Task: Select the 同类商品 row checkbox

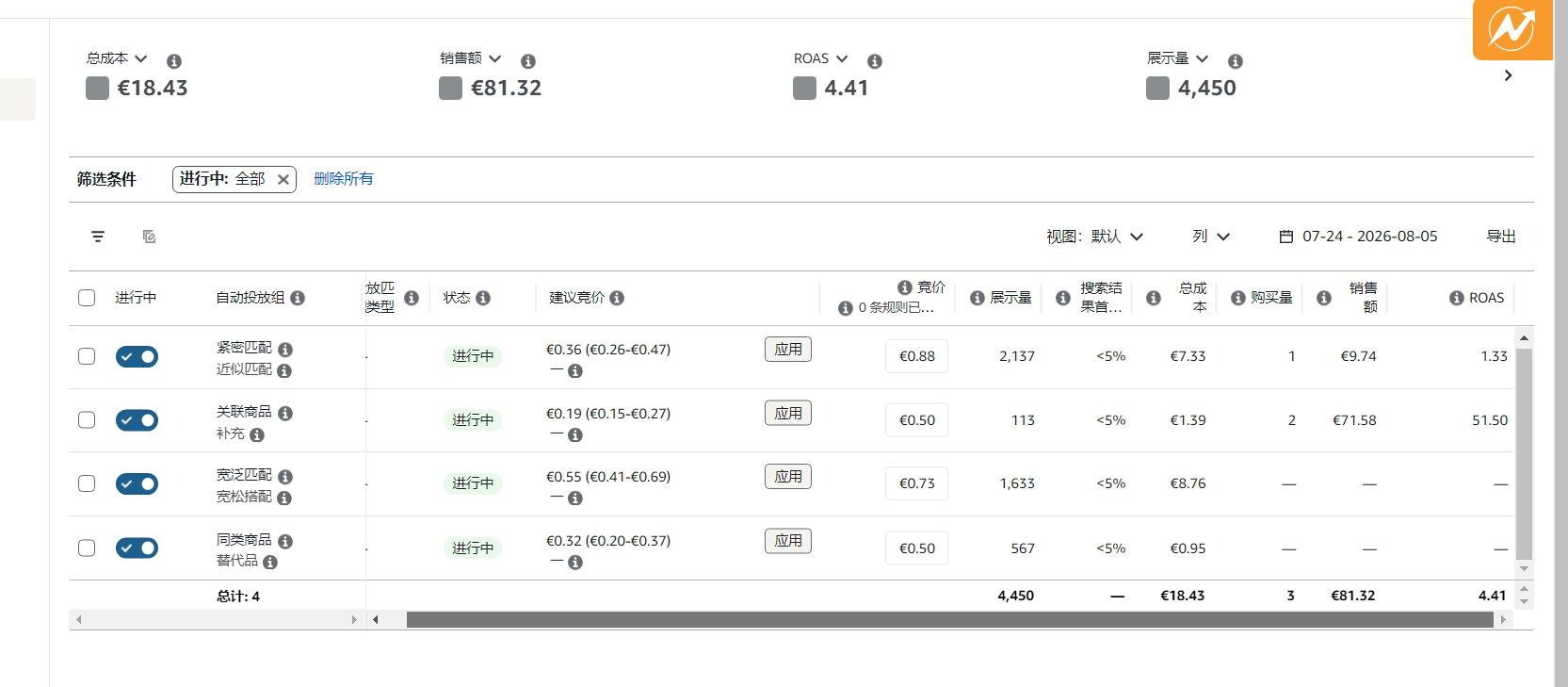Action: click(87, 548)
